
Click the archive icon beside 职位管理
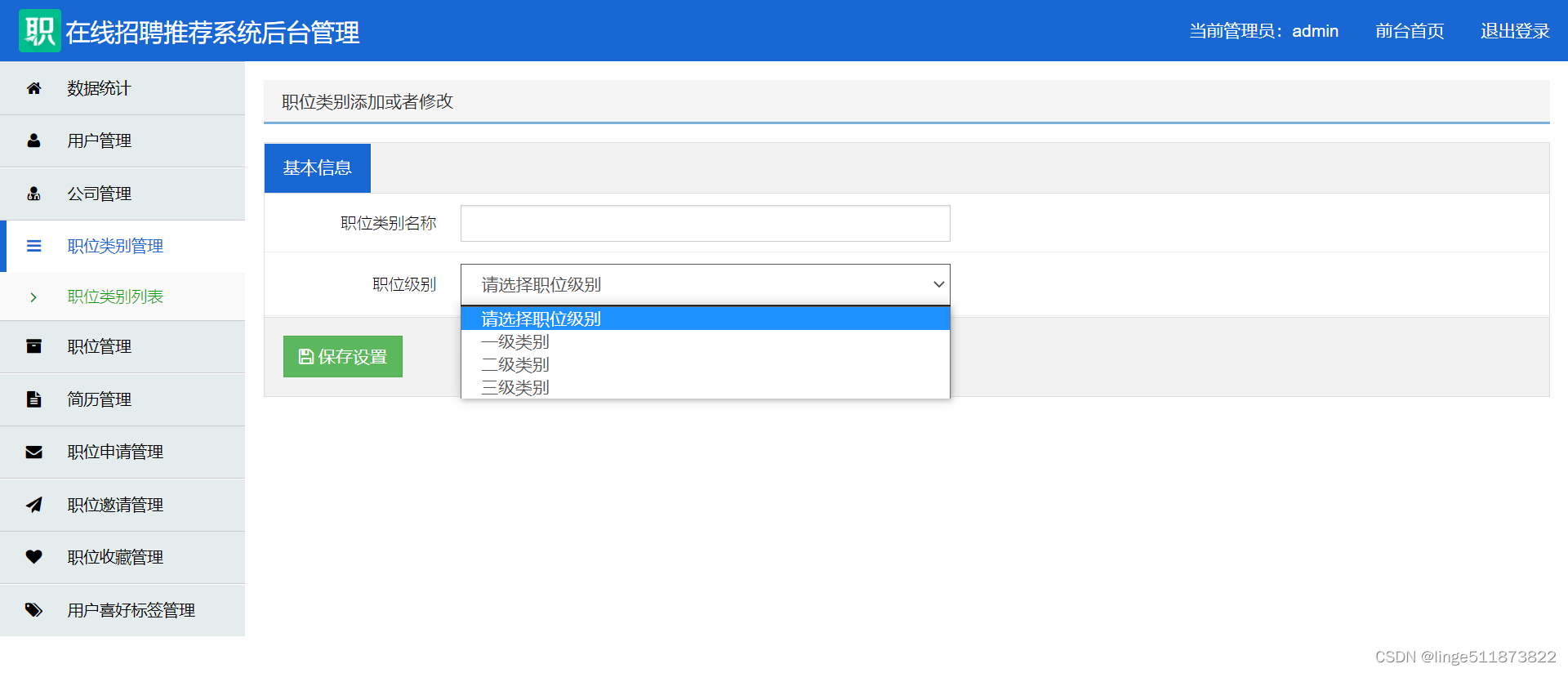[33, 346]
